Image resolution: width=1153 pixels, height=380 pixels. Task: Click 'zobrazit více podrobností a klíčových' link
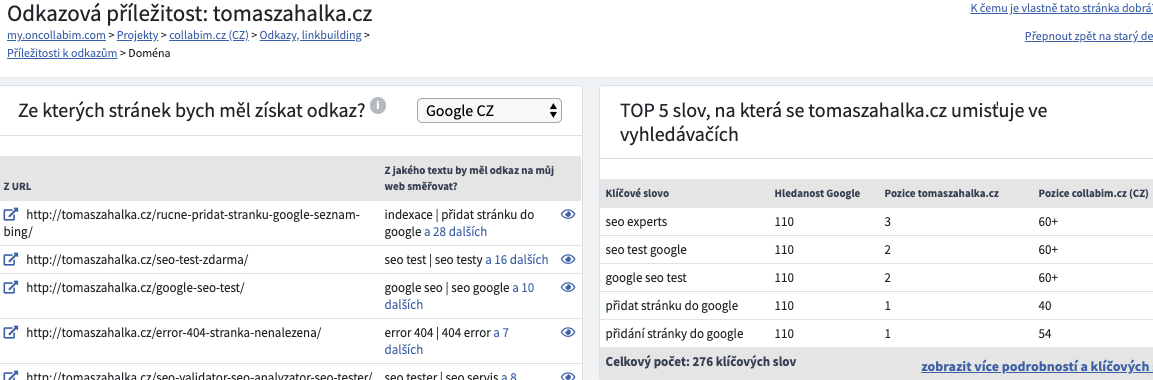point(1037,366)
